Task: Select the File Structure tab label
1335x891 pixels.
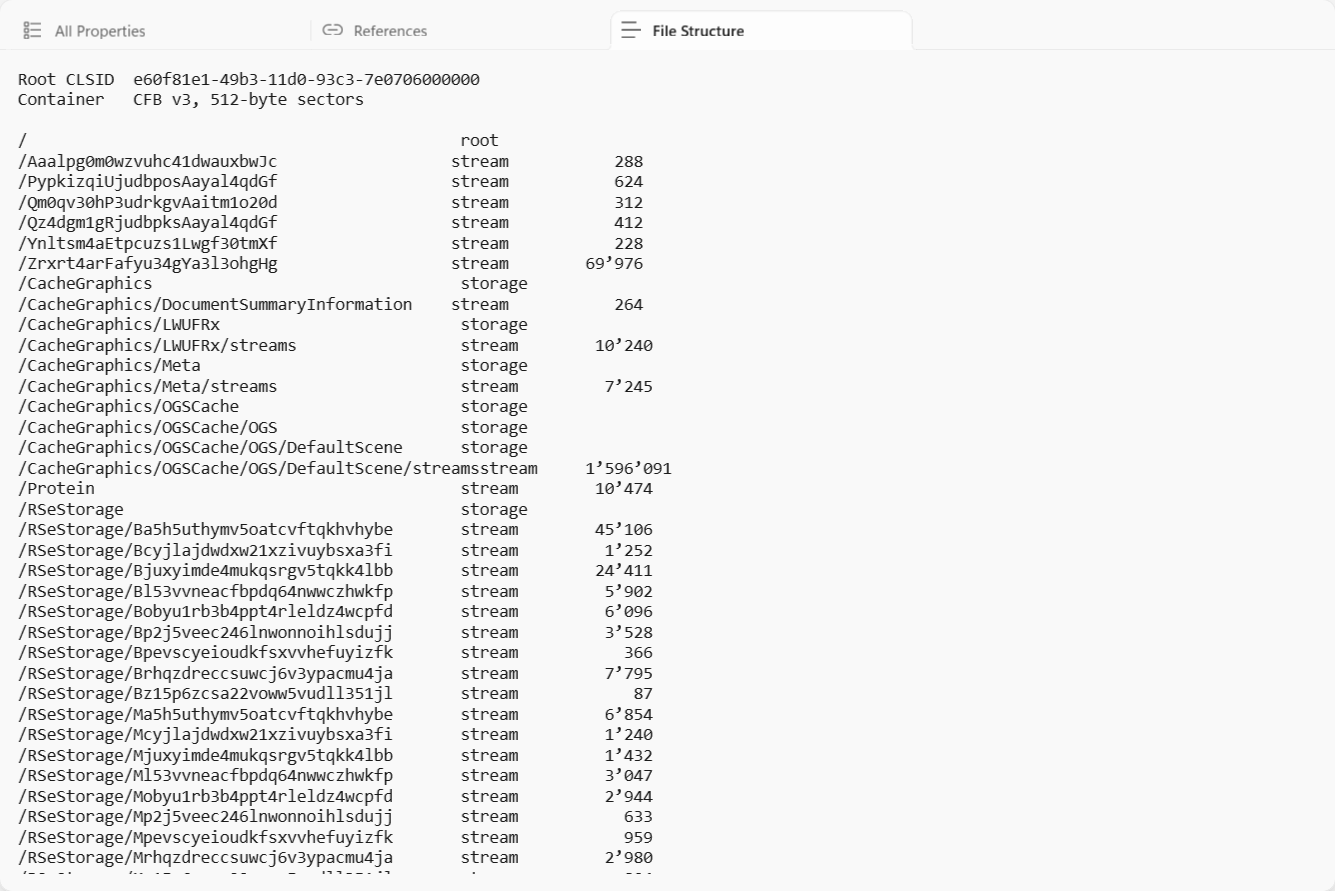Action: click(x=698, y=31)
